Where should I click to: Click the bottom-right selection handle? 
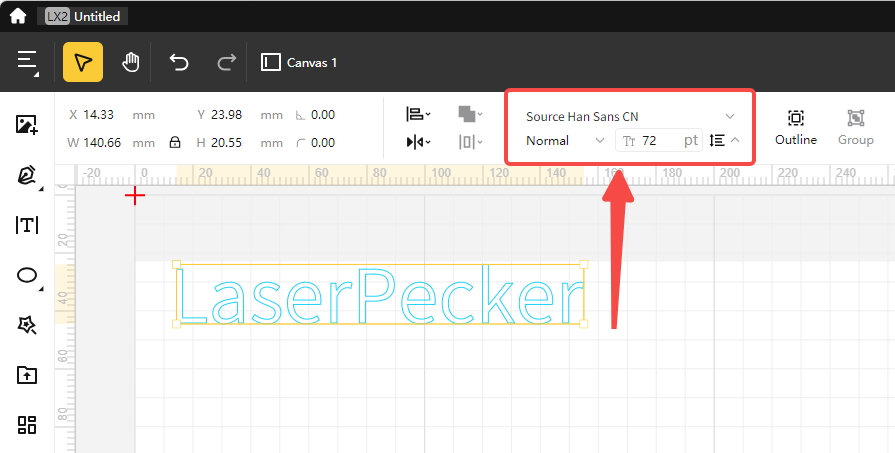583,324
